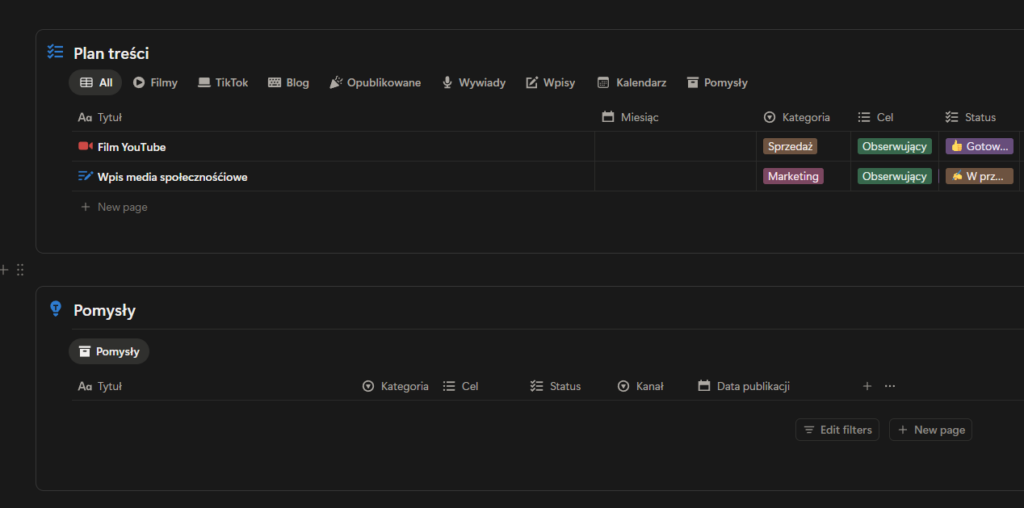Click the Plan treści checklist icon
Screen dimensions: 1024x508
(56, 53)
